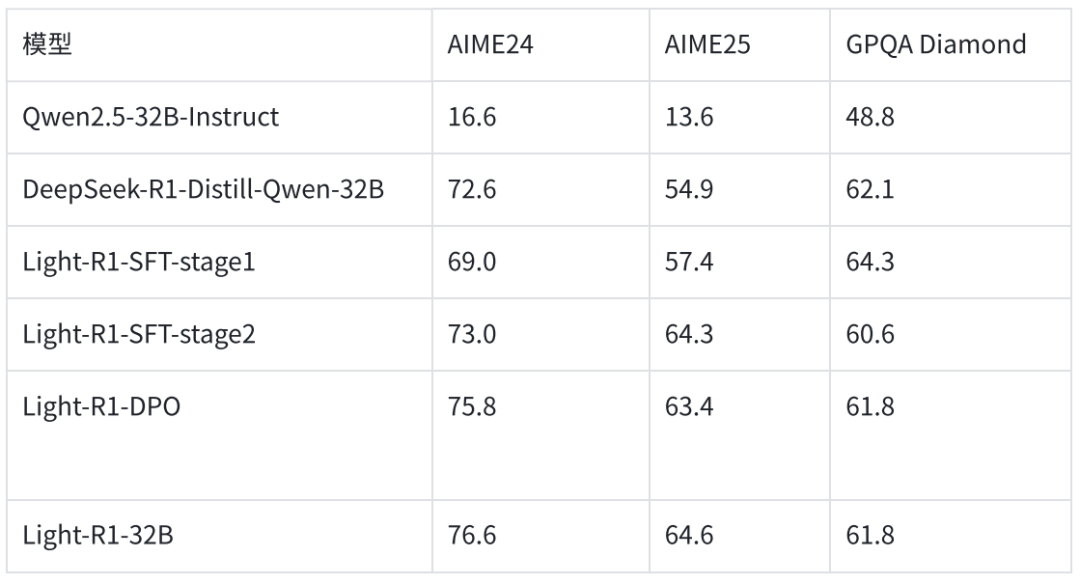Click the 48.8 GPQA Diamond score
Image resolution: width=1080 pixels, height=585 pixels.
[x=870, y=117]
